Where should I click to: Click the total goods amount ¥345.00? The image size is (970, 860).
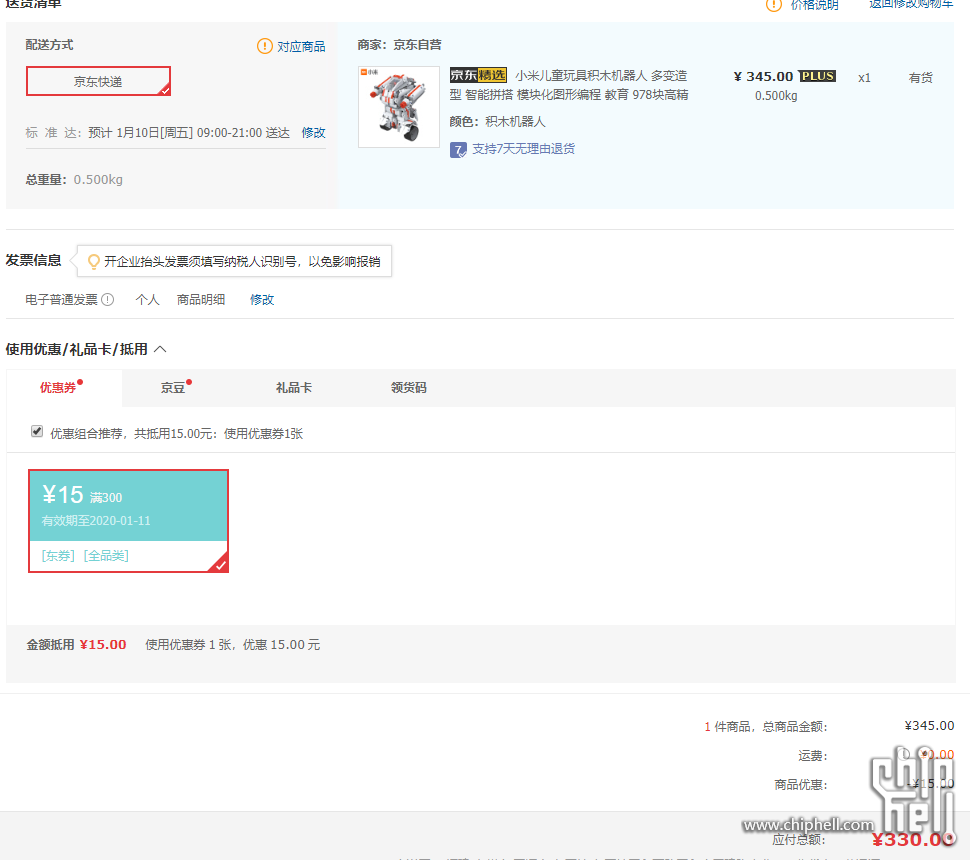pos(929,726)
